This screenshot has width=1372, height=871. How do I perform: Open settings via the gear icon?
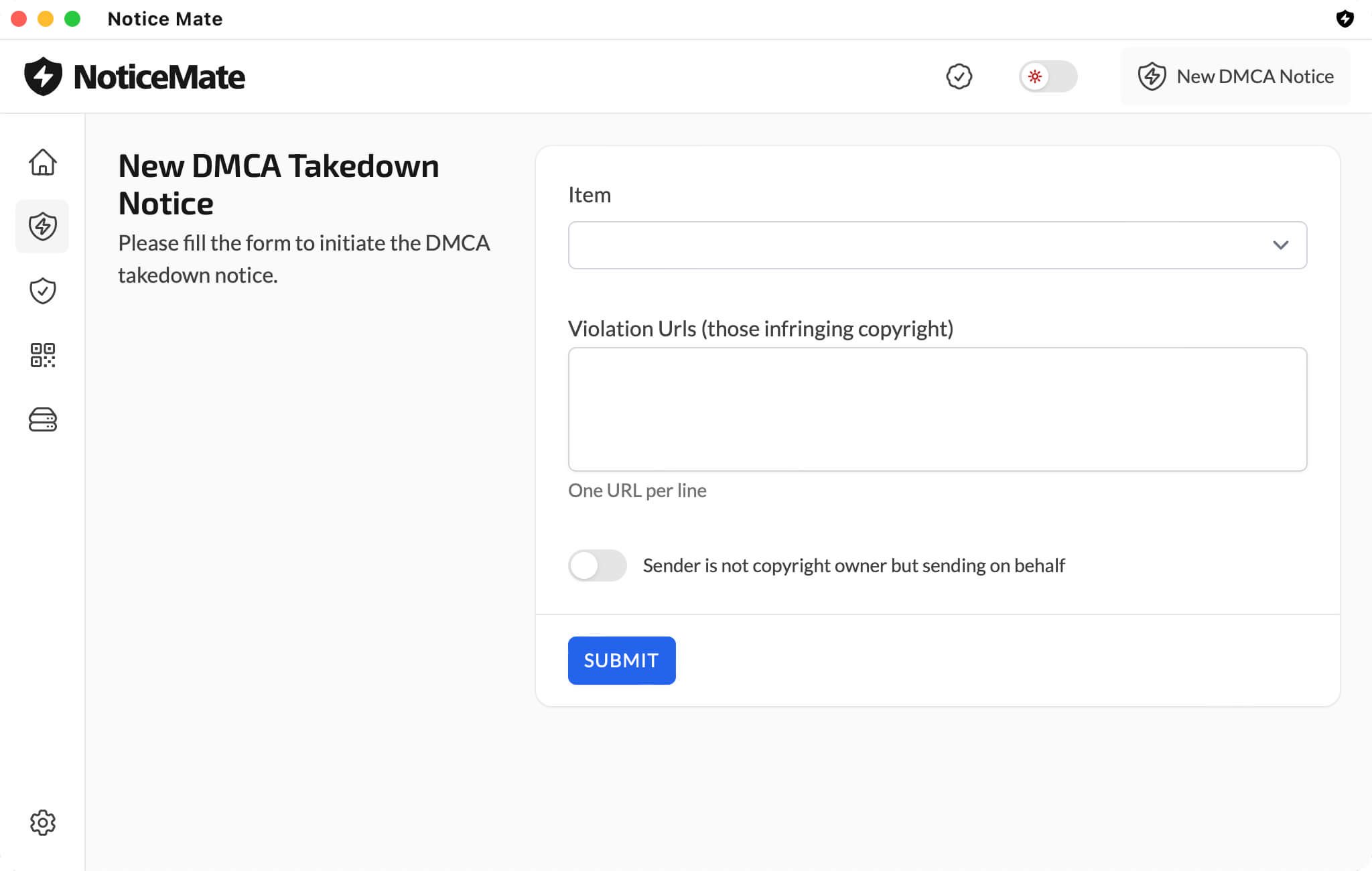point(42,822)
